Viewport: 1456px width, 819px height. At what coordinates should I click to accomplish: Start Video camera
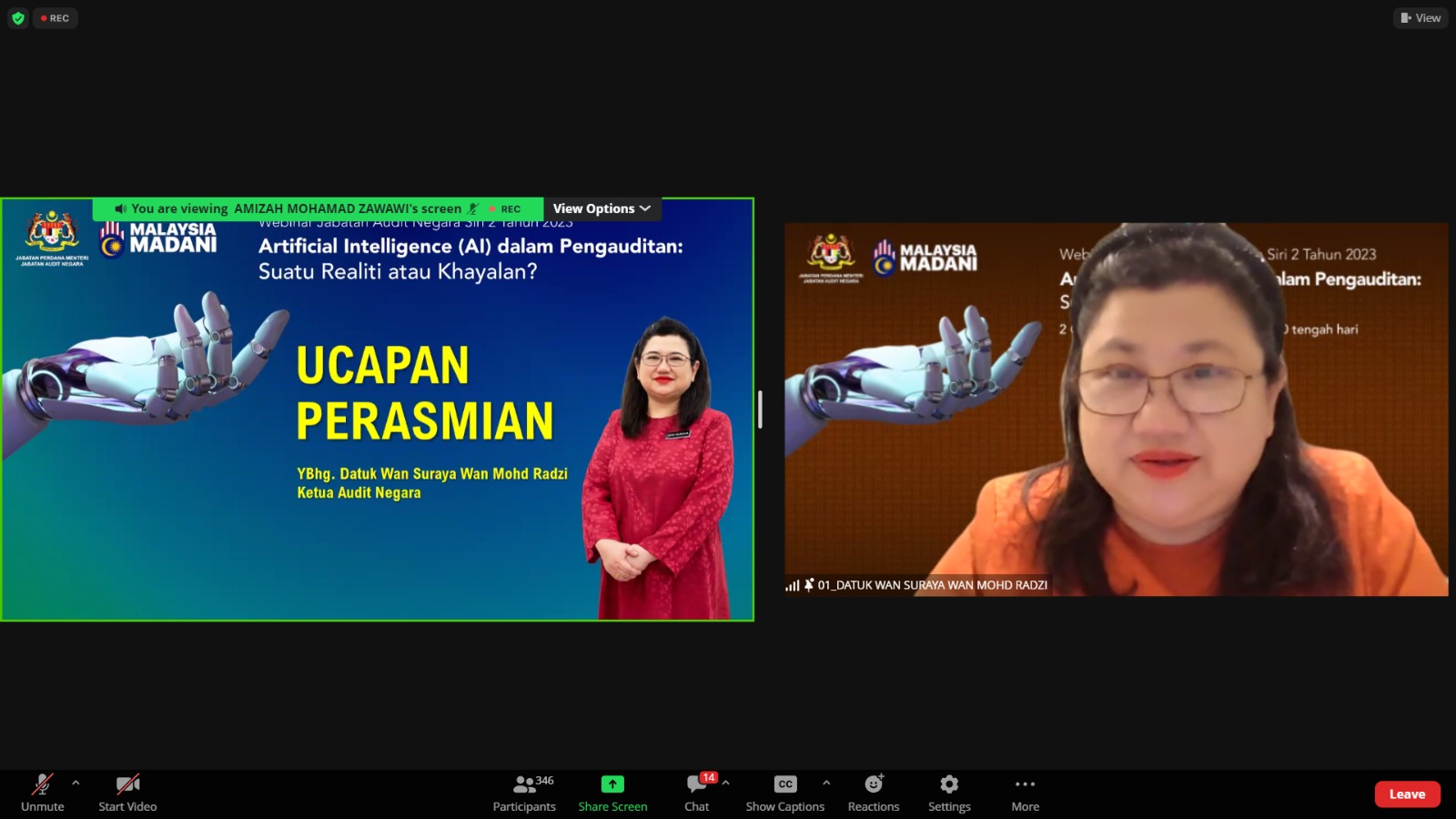click(127, 793)
